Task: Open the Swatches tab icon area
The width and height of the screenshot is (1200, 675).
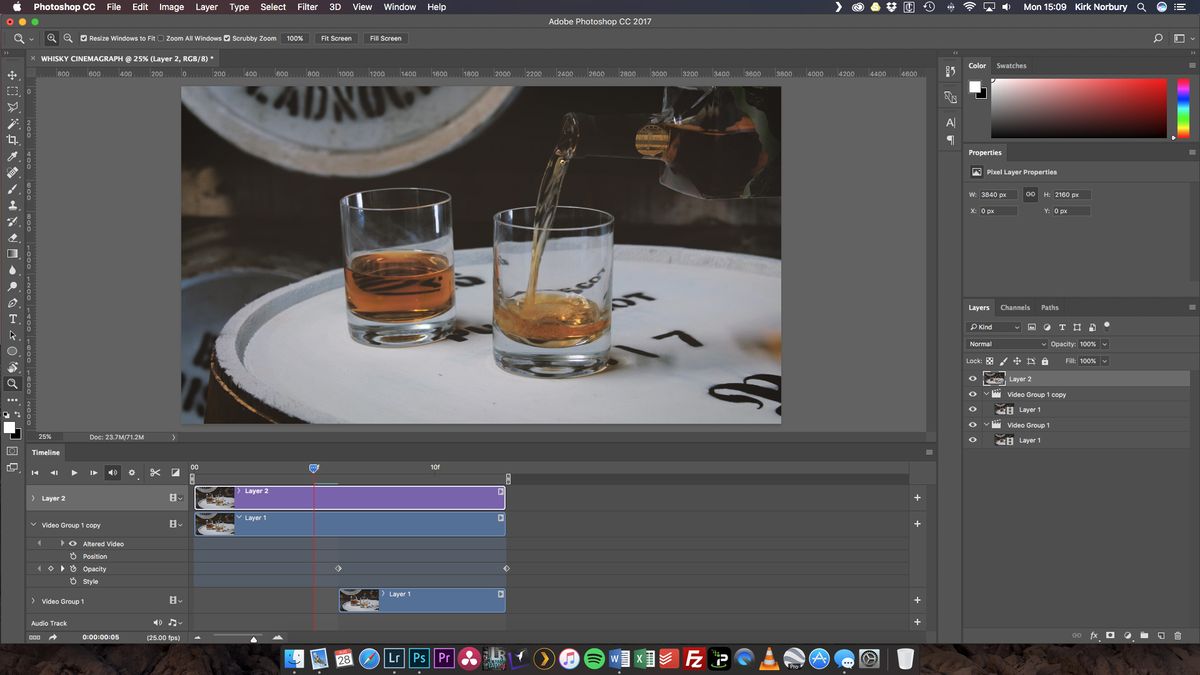Action: (1013, 65)
